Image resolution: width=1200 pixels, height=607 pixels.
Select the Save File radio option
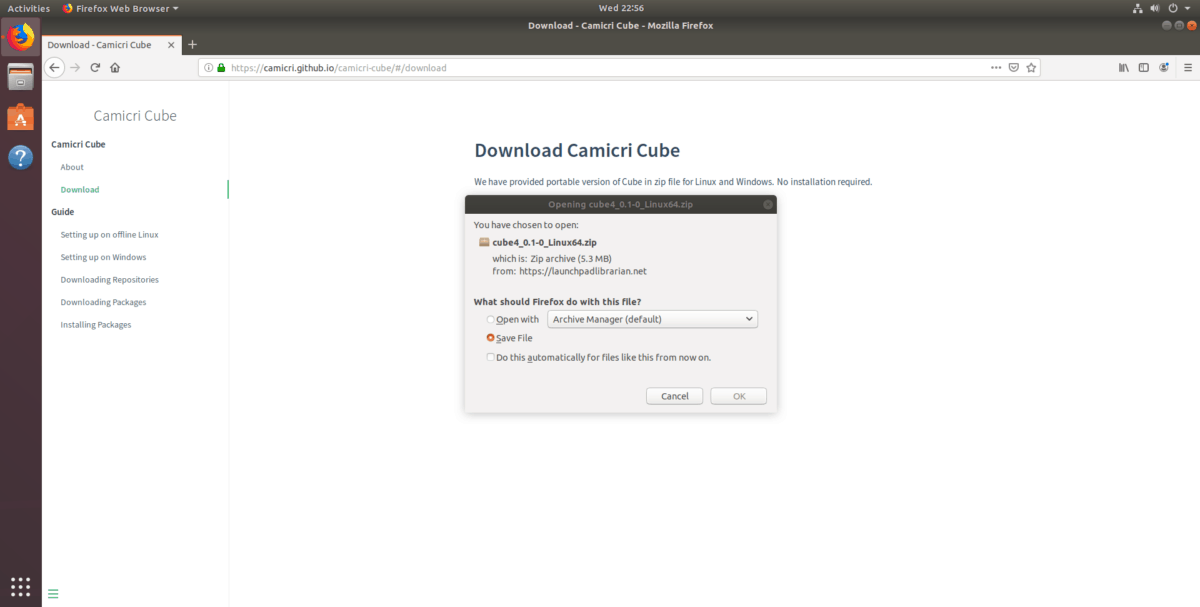[491, 338]
